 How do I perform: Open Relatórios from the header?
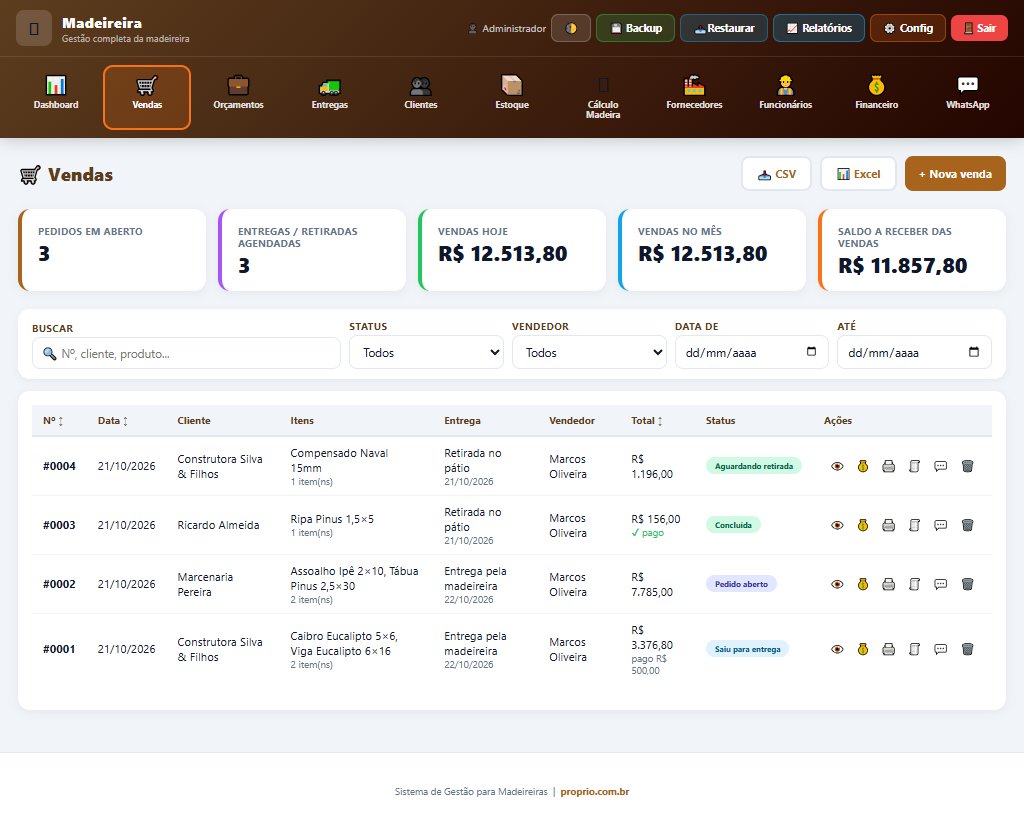click(819, 28)
